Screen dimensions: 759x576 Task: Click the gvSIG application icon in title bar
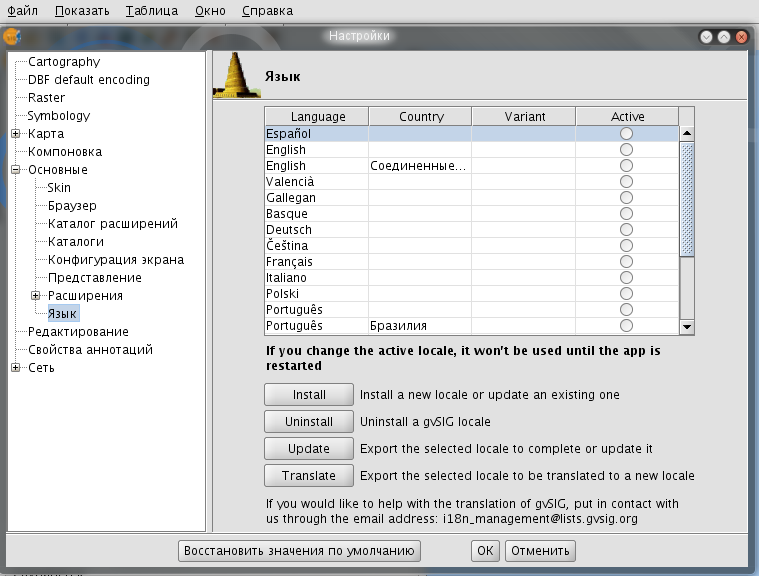click(x=12, y=37)
